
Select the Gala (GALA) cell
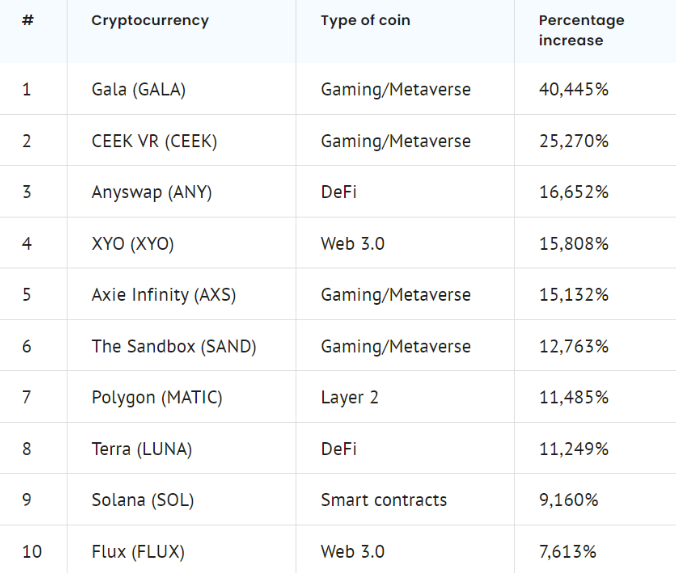point(139,90)
